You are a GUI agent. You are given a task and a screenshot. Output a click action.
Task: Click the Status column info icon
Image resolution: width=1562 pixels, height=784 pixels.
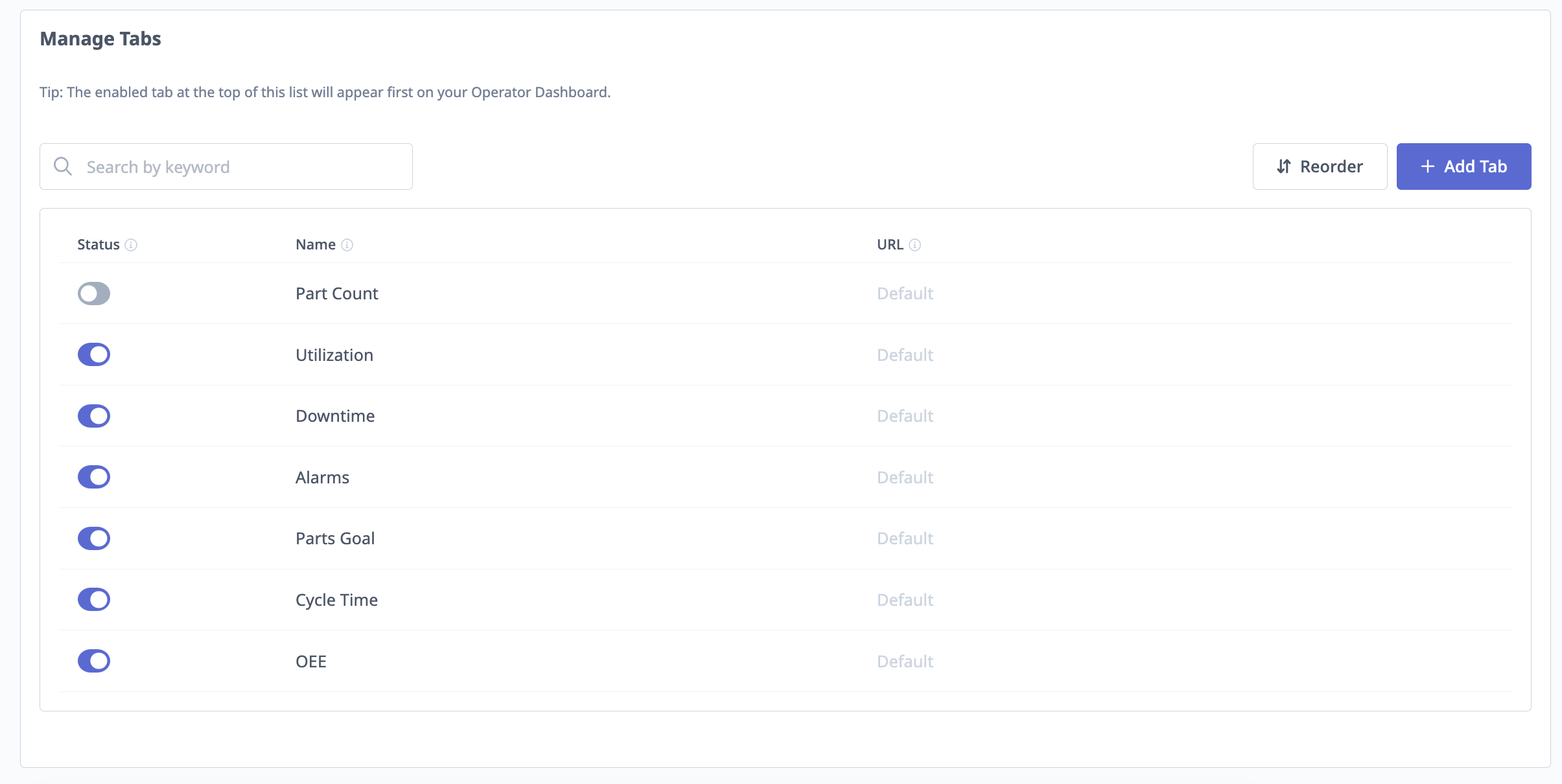tap(131, 245)
